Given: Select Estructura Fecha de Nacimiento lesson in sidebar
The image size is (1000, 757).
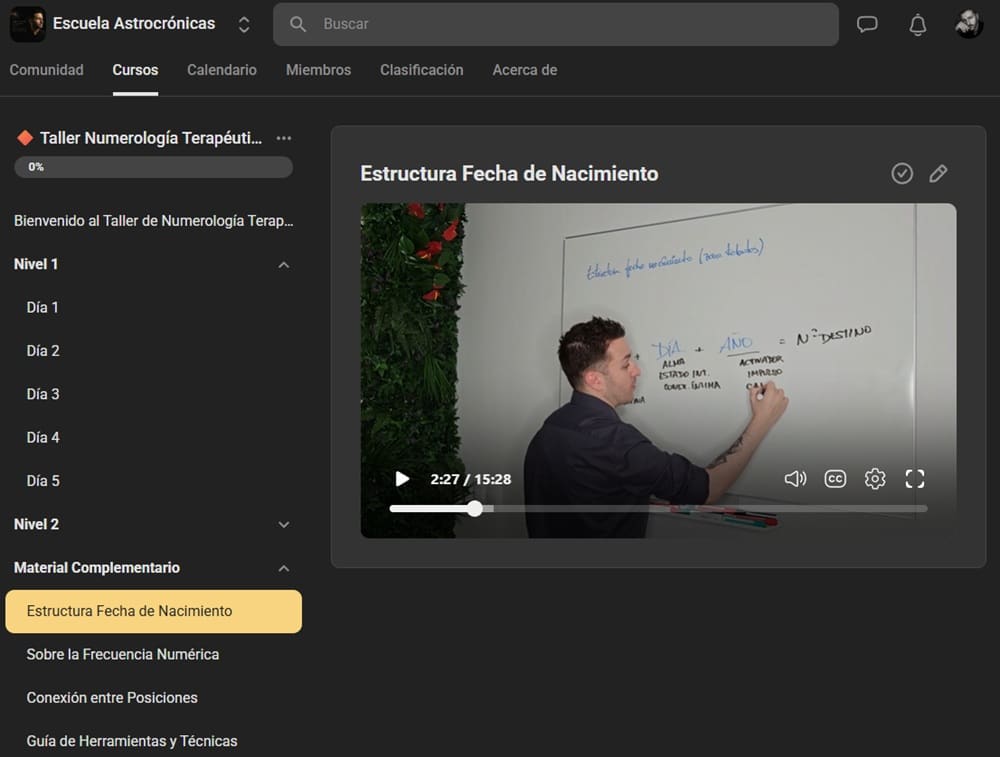Looking at the screenshot, I should (154, 611).
